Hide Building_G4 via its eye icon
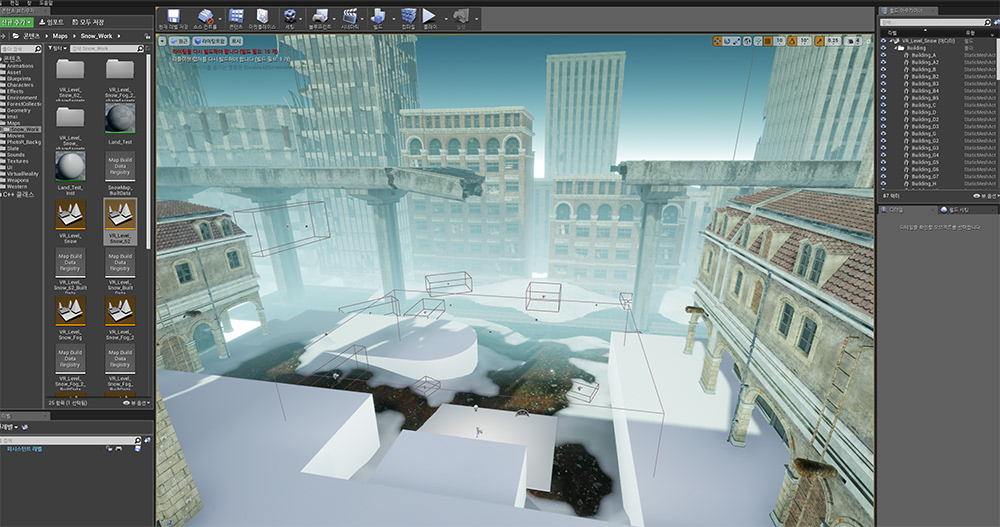 (883, 154)
